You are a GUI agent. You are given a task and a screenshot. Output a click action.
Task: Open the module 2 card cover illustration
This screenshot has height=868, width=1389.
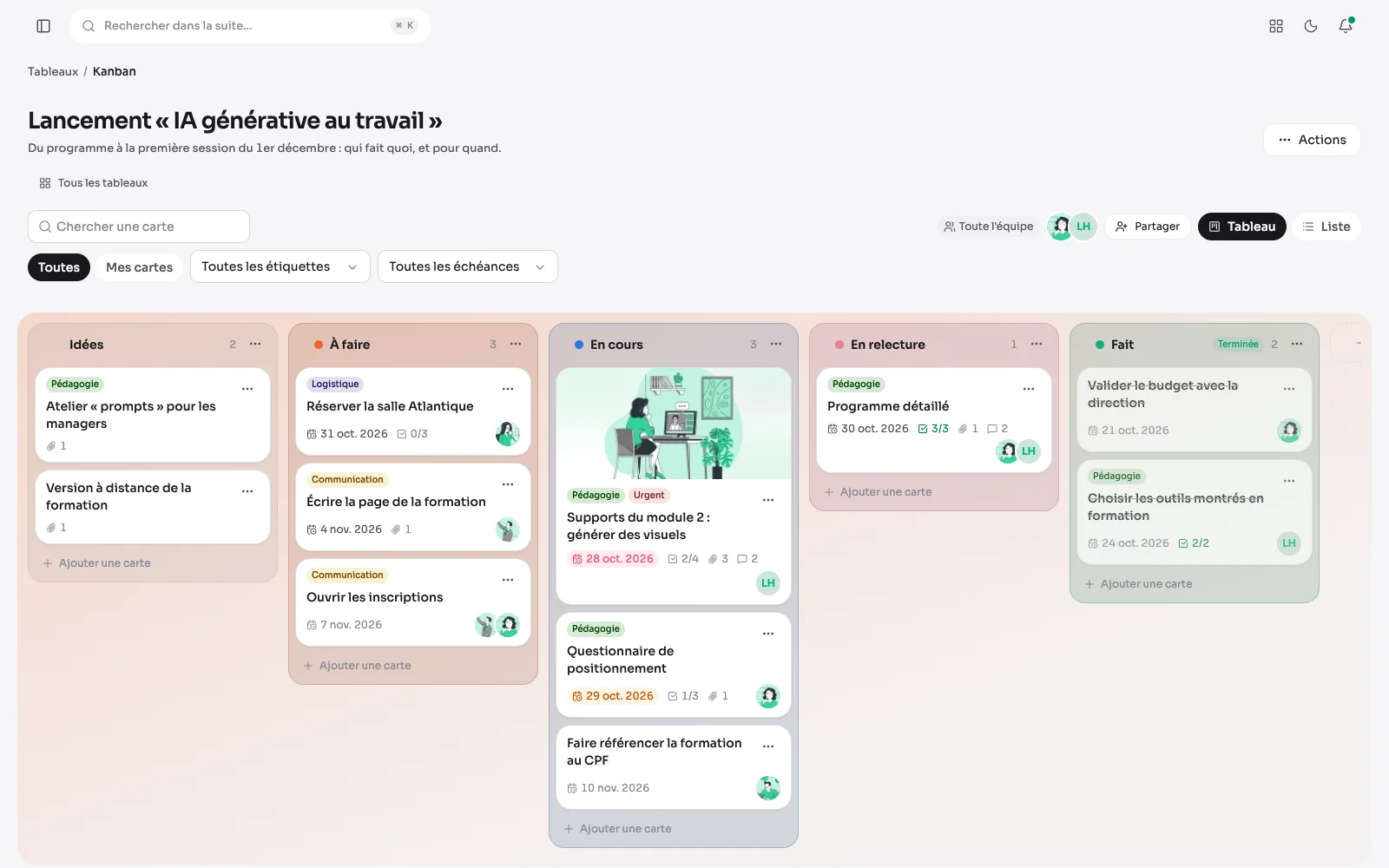pos(674,424)
